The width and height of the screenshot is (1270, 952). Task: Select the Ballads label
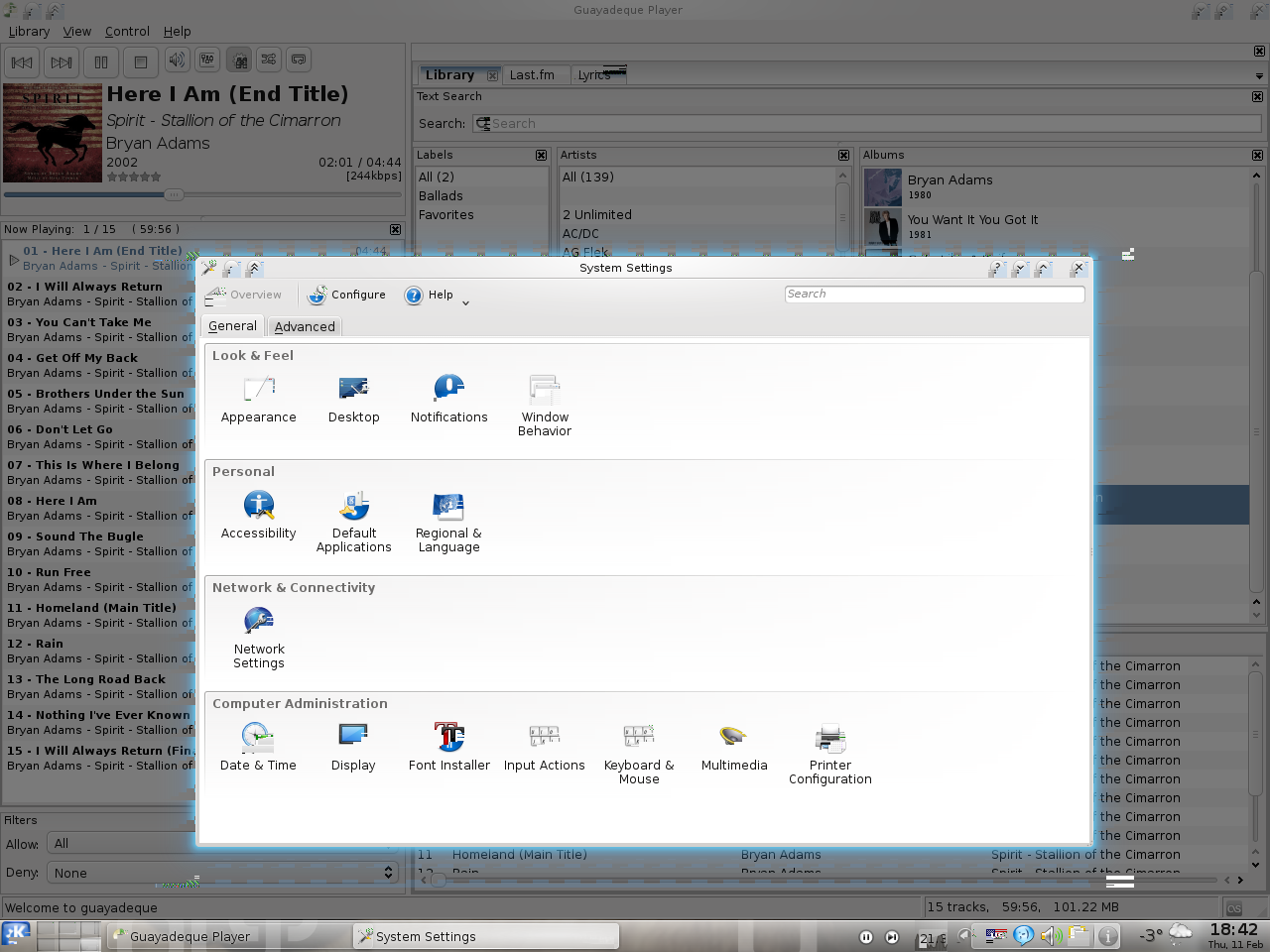pyautogui.click(x=441, y=196)
